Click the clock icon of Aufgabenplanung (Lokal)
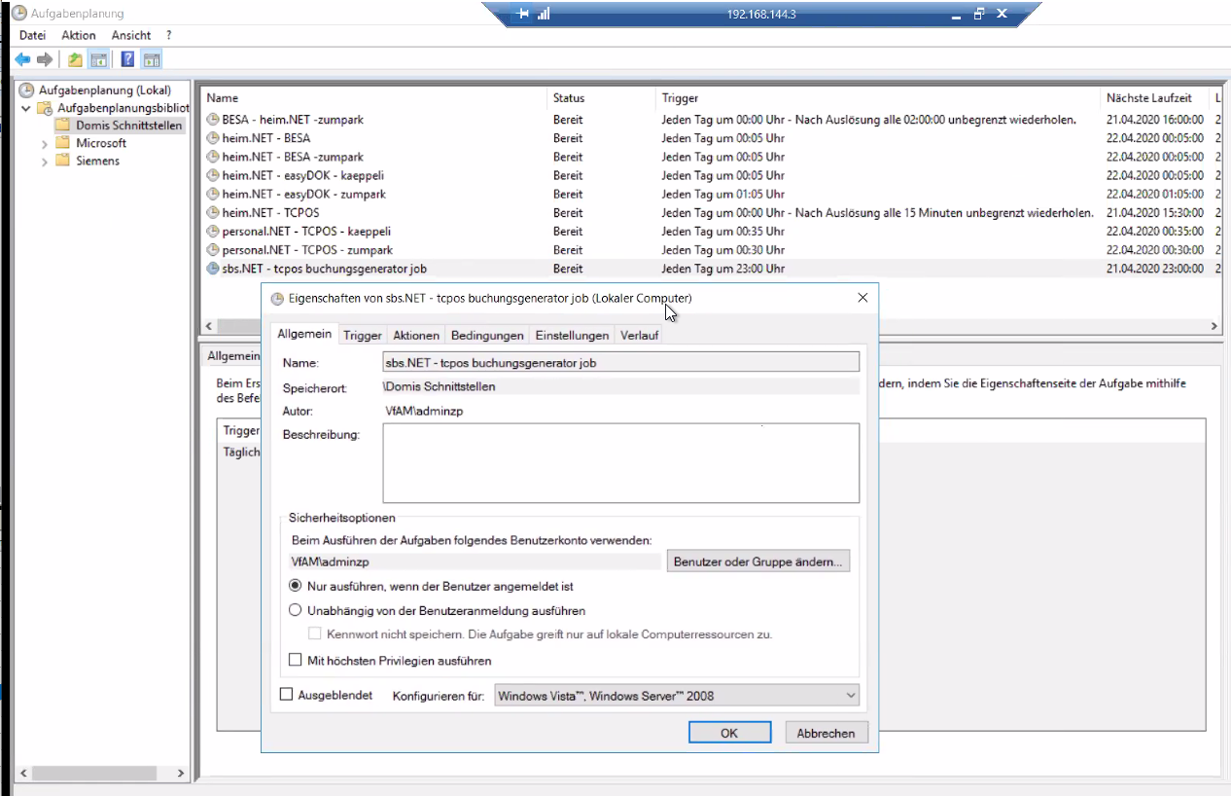The width and height of the screenshot is (1231, 796). (27, 90)
